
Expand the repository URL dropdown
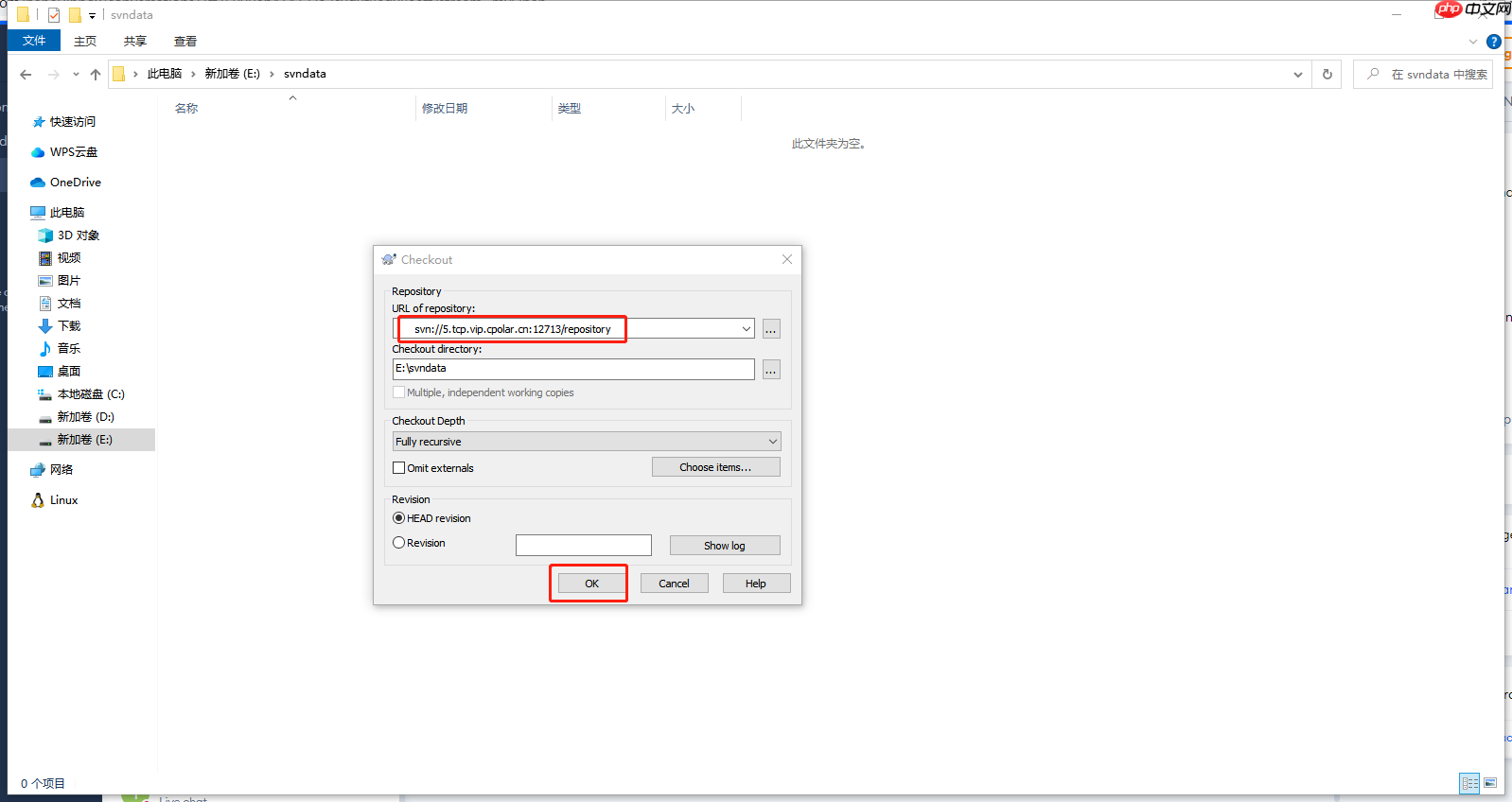(x=747, y=329)
